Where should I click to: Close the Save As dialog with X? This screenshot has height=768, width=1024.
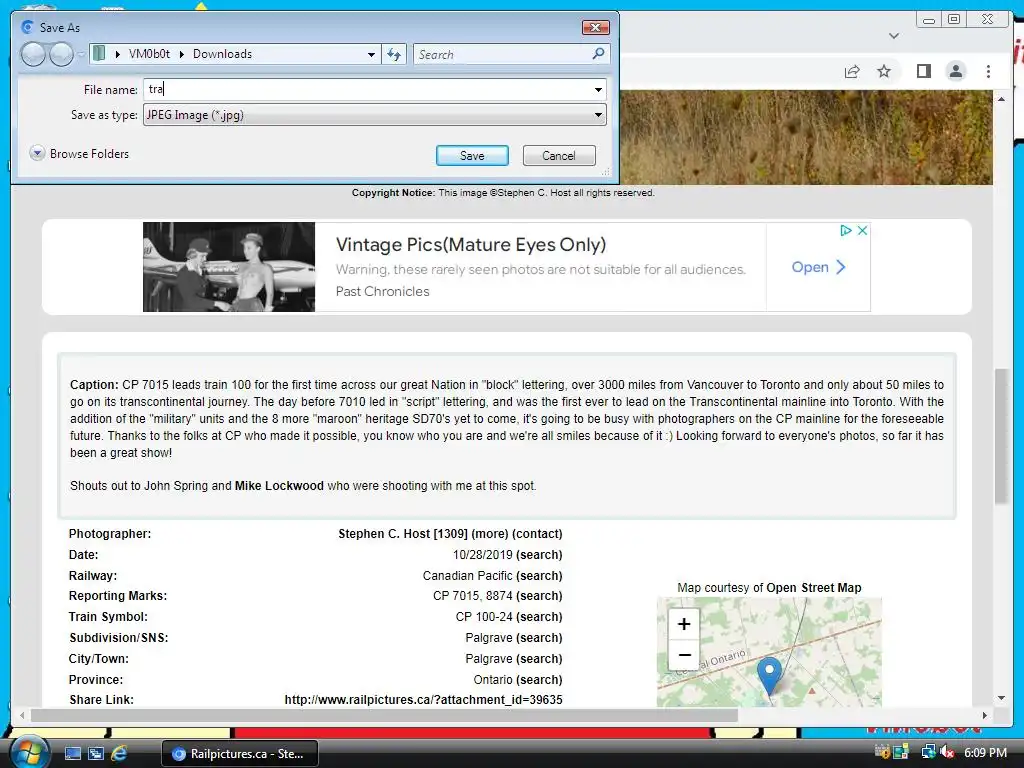tap(595, 27)
